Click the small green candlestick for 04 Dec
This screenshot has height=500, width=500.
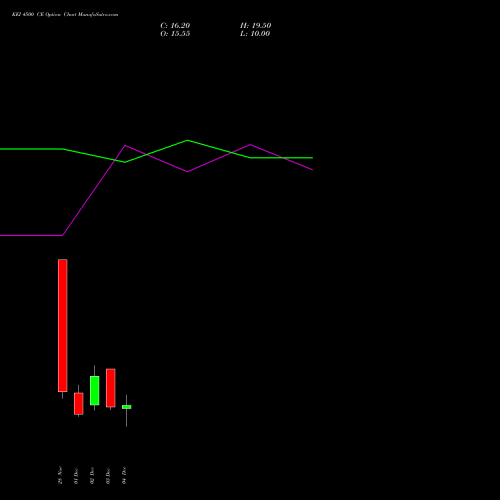click(x=127, y=407)
